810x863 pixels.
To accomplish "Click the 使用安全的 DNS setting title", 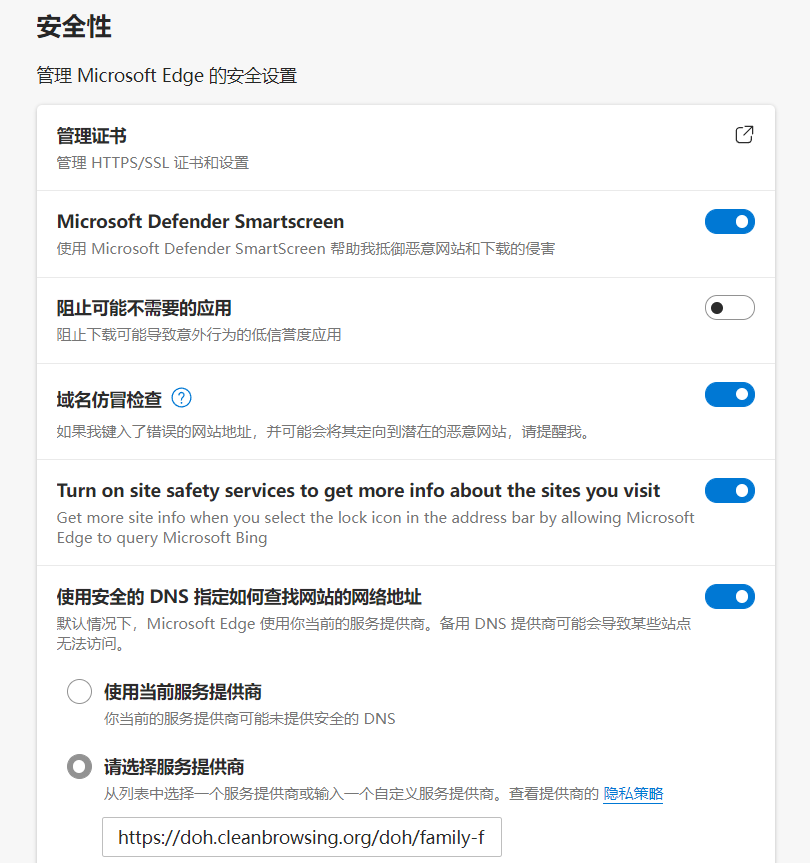I will click(239, 597).
